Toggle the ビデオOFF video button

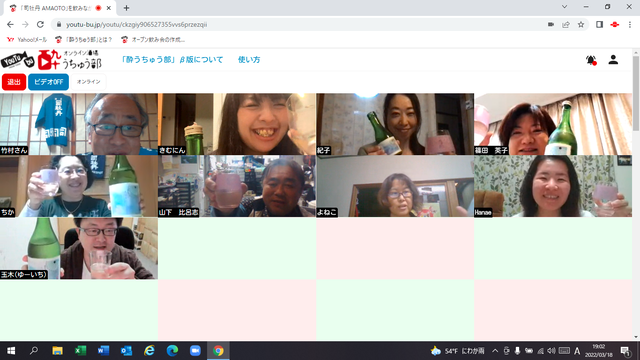(x=48, y=82)
